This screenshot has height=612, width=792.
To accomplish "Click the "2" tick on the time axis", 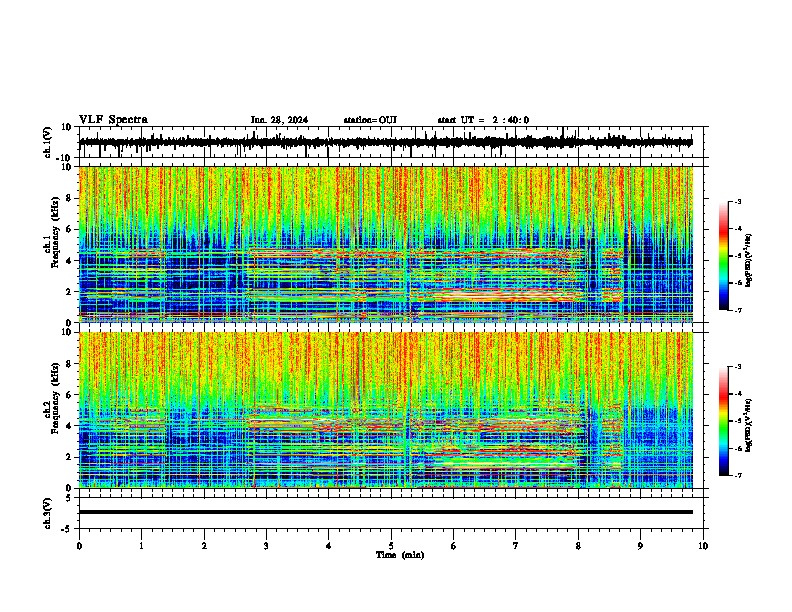I will [x=204, y=546].
